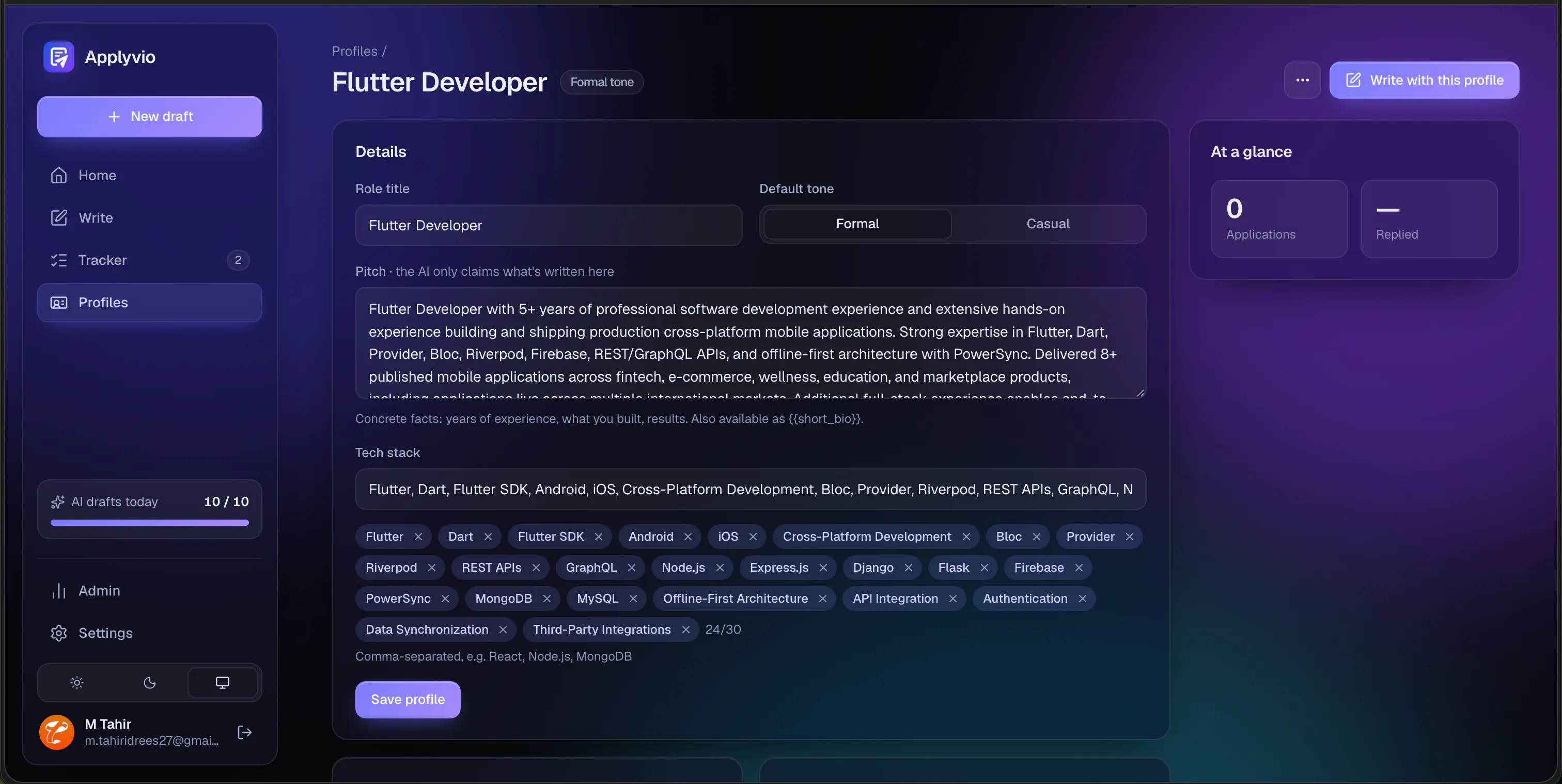This screenshot has height=784, width=1562.
Task: Click the Tracker badge showing 2
Action: [x=238, y=260]
